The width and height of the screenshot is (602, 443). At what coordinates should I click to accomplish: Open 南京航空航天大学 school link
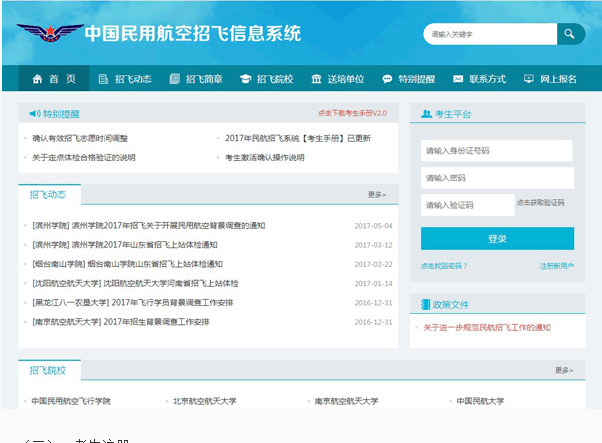346,401
